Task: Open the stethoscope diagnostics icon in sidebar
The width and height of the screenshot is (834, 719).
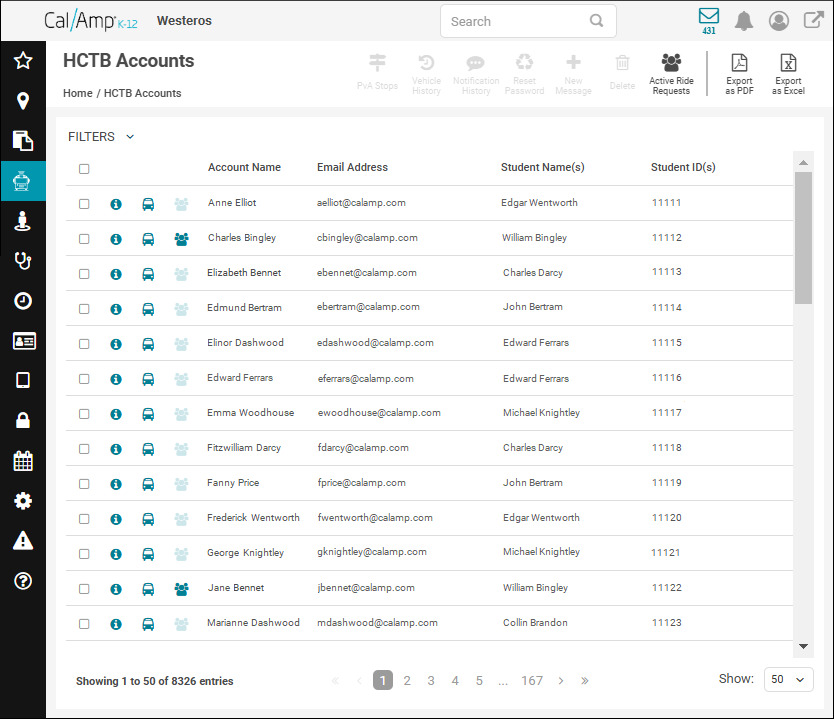Action: pos(23,261)
